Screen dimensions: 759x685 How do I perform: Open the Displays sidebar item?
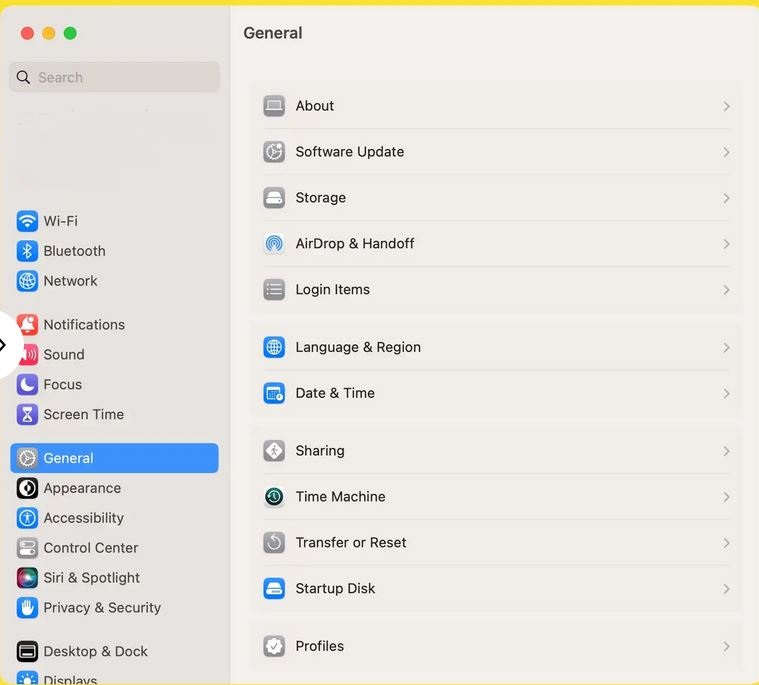57,679
